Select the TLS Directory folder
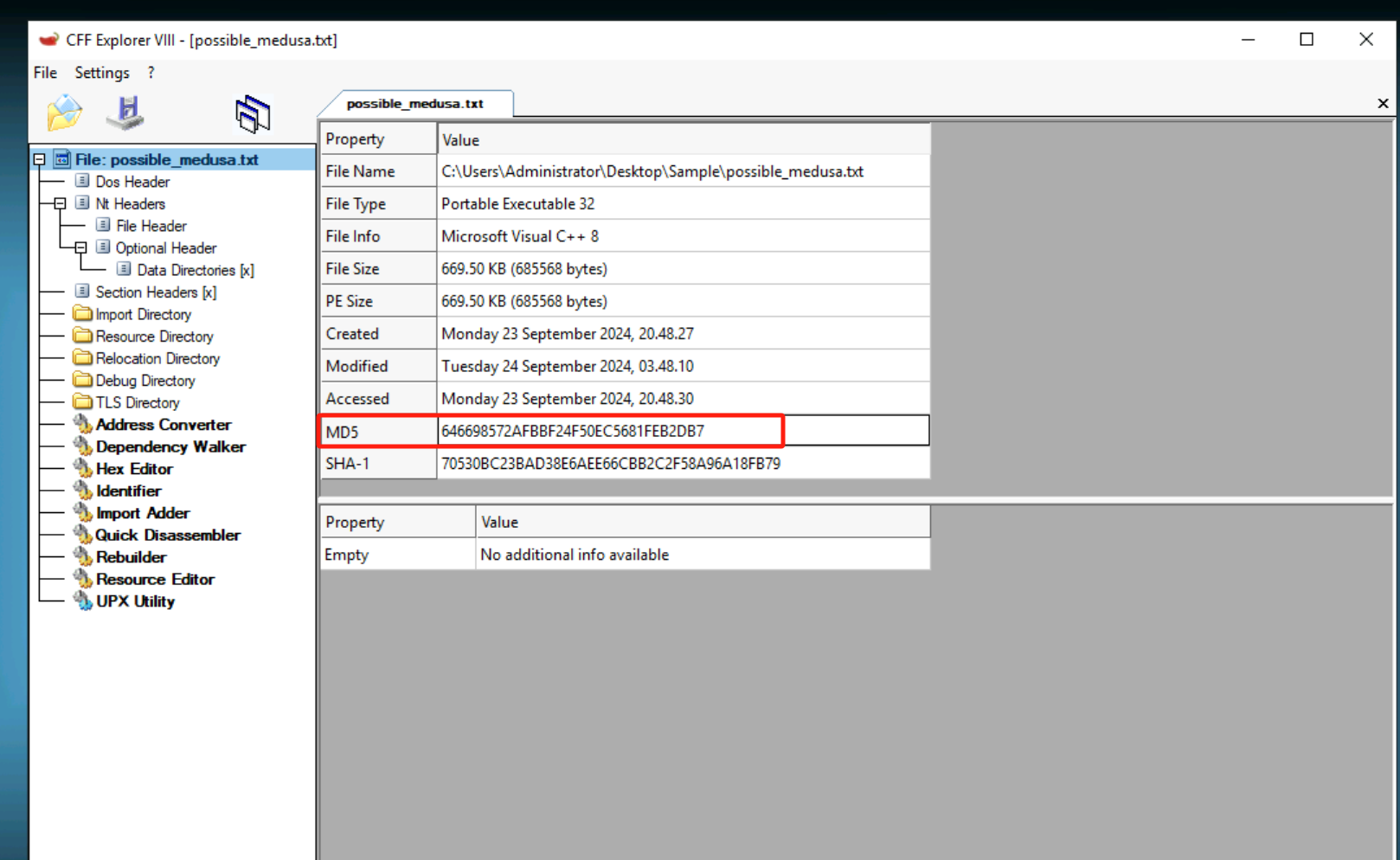 (x=138, y=402)
